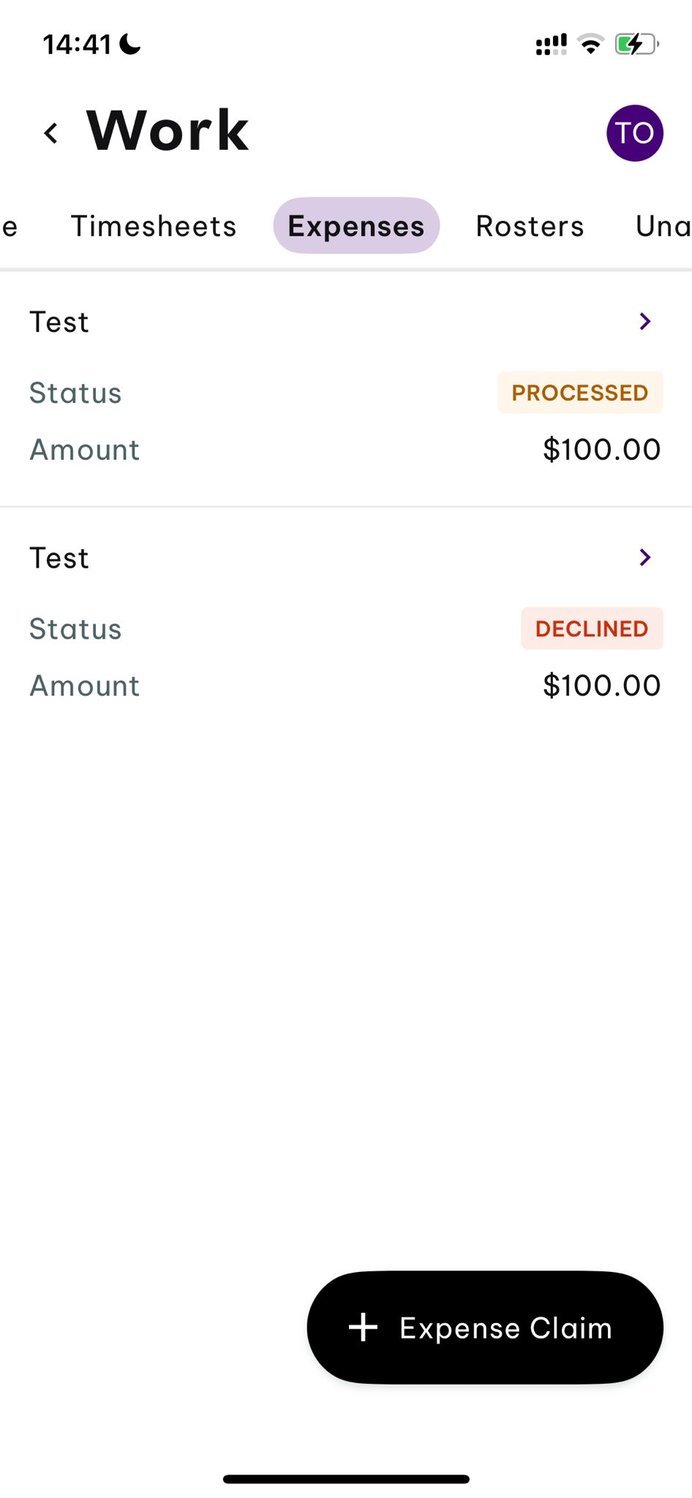This screenshot has width=692, height=1498.
Task: Switch to the Timesheets tab
Action: point(153,226)
